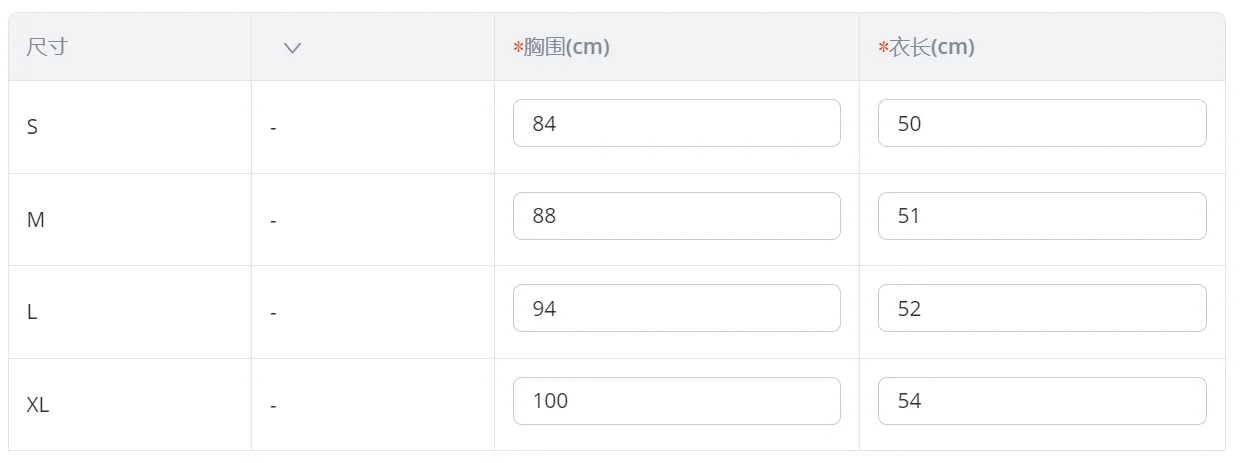Screen dimensions: 1243x463
Task: Click the length input for size M
Action: point(1041,216)
